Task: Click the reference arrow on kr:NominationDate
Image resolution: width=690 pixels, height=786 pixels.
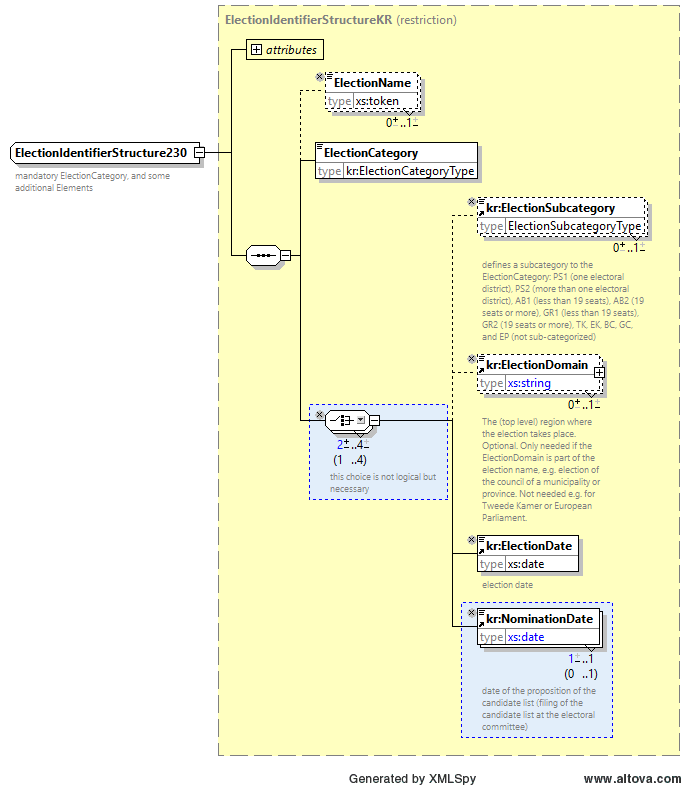Action: (482, 623)
